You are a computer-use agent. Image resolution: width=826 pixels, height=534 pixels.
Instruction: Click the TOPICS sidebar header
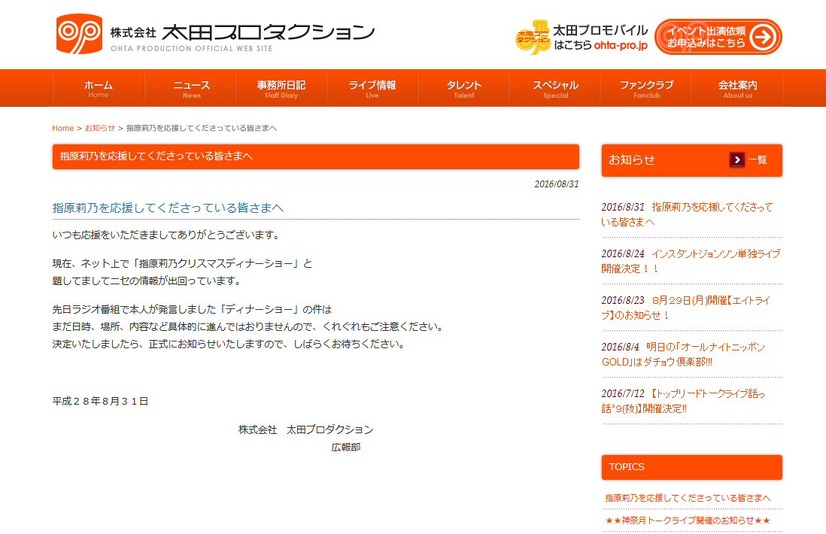[x=692, y=467]
